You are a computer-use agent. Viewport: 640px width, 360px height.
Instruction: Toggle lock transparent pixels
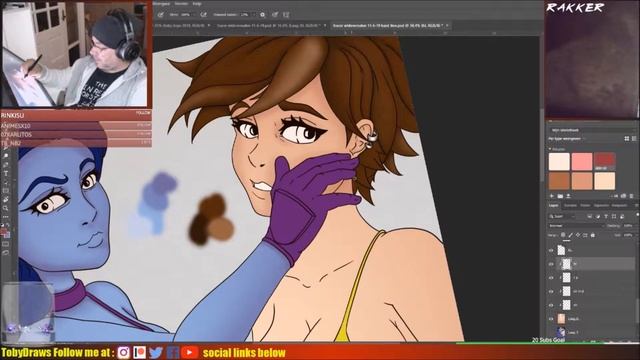click(563, 235)
